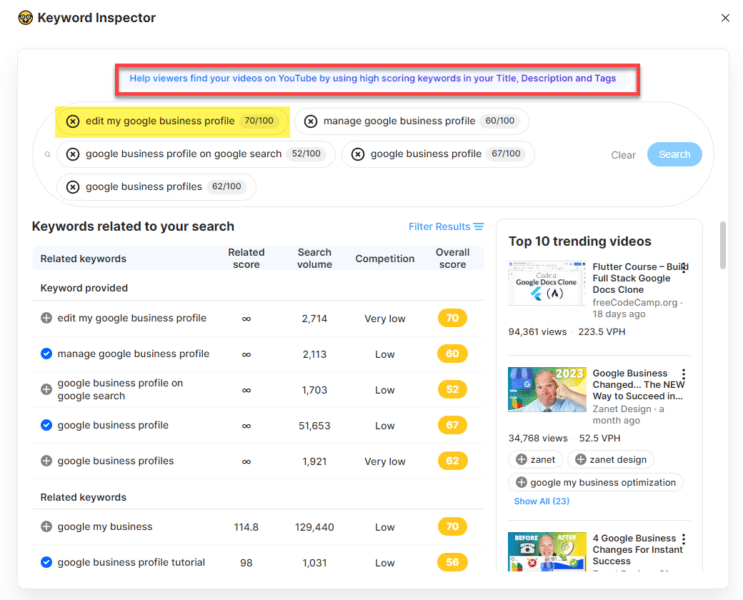
Task: Add 'google business profiles' keyword row
Action: [x=46, y=461]
